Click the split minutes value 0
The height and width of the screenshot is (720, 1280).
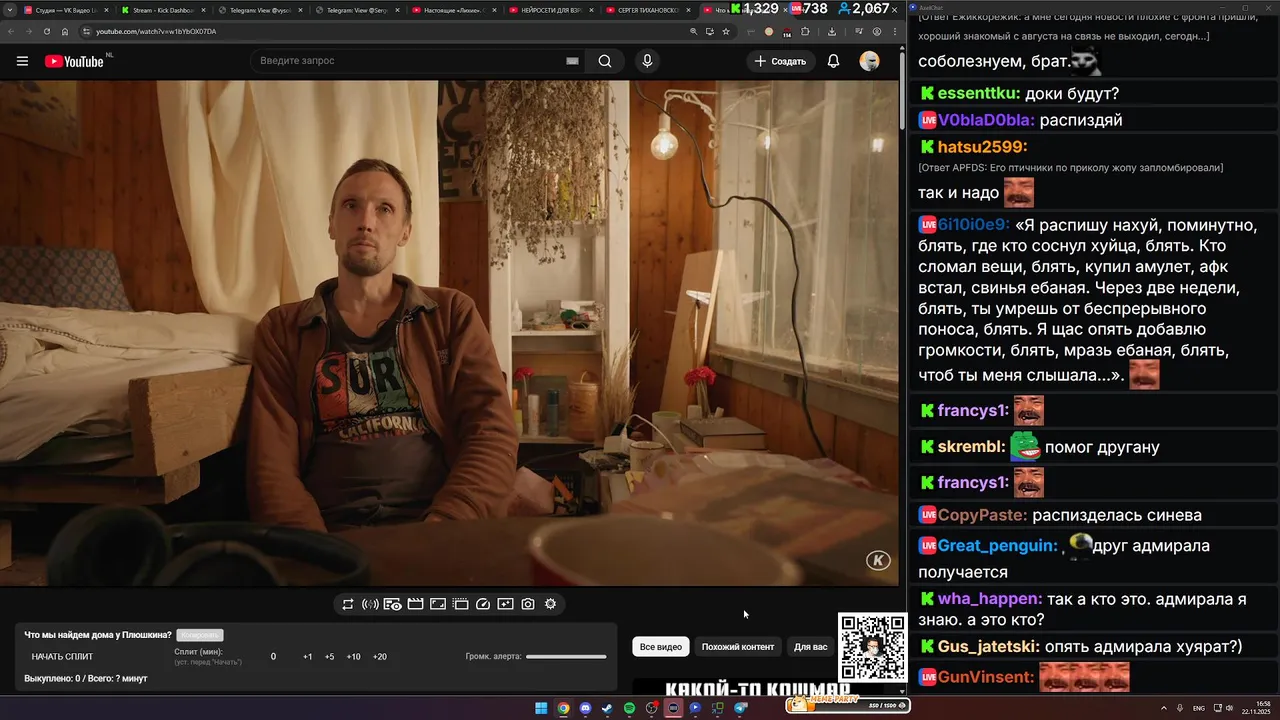[273, 657]
